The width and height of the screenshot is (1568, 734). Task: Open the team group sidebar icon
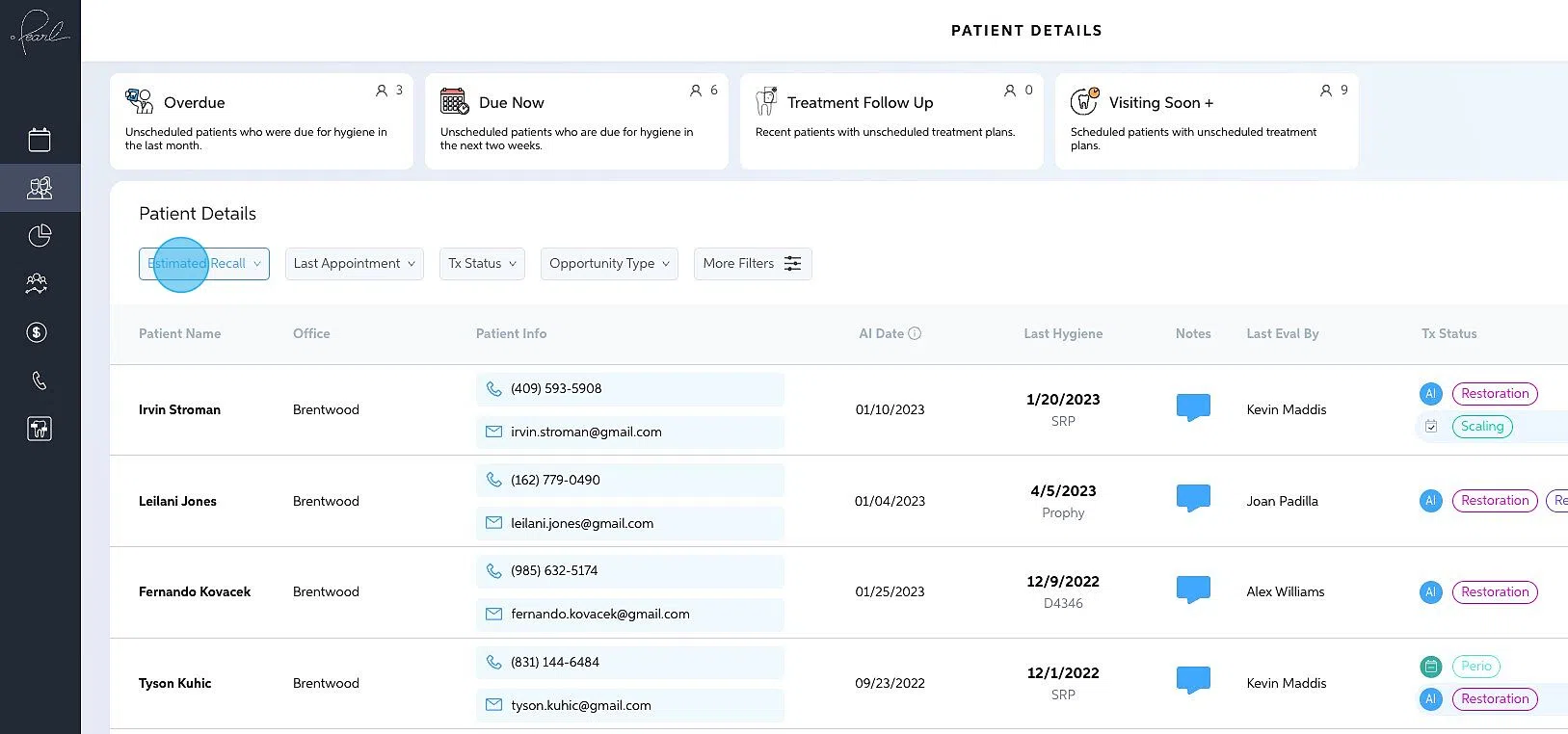tap(37, 284)
